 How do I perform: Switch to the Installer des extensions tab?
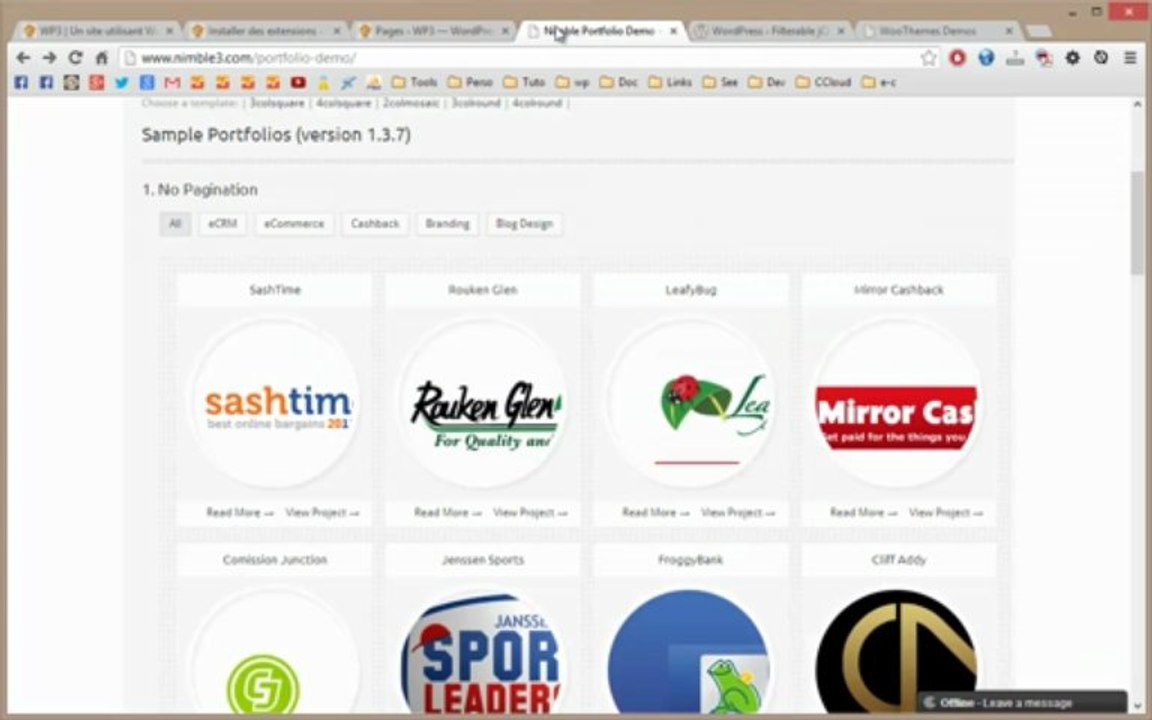pos(264,31)
